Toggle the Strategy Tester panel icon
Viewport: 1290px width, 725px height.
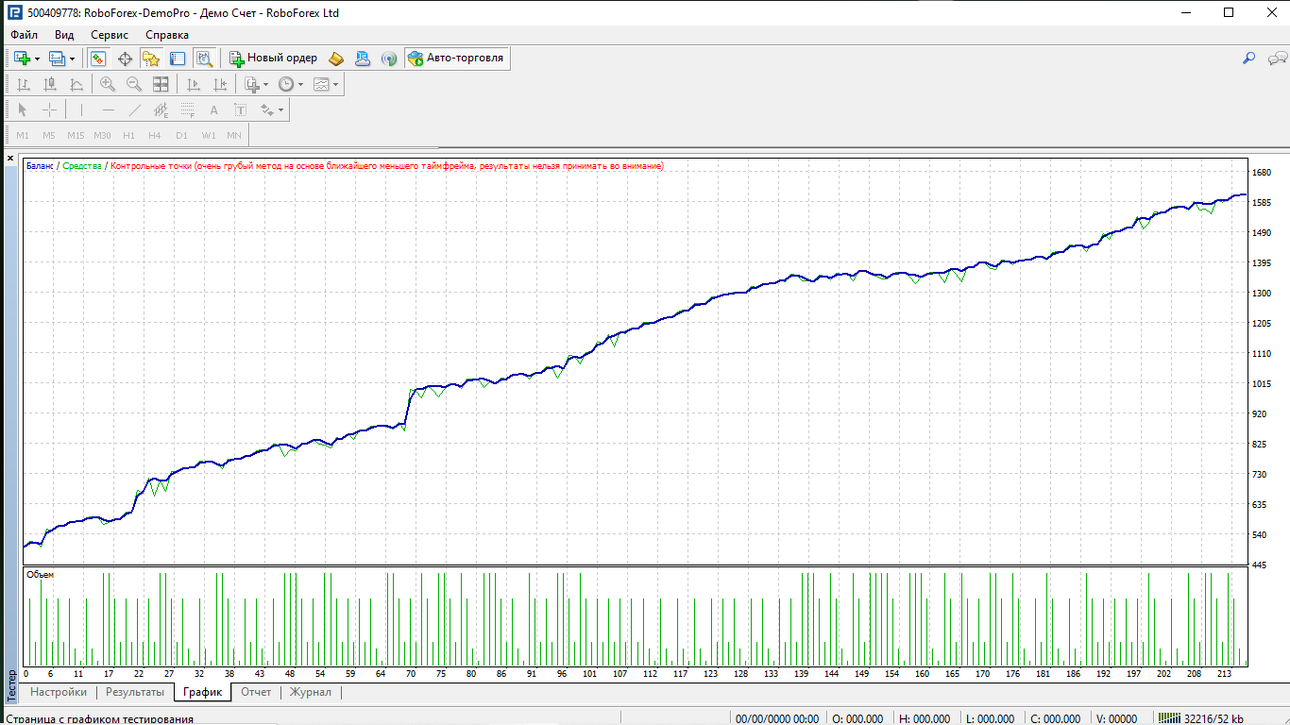pos(204,58)
